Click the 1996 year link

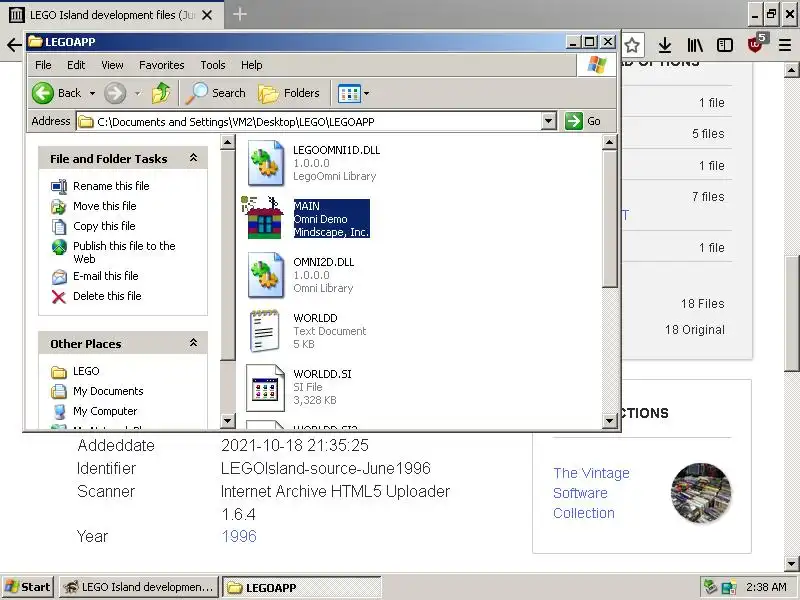pos(239,536)
